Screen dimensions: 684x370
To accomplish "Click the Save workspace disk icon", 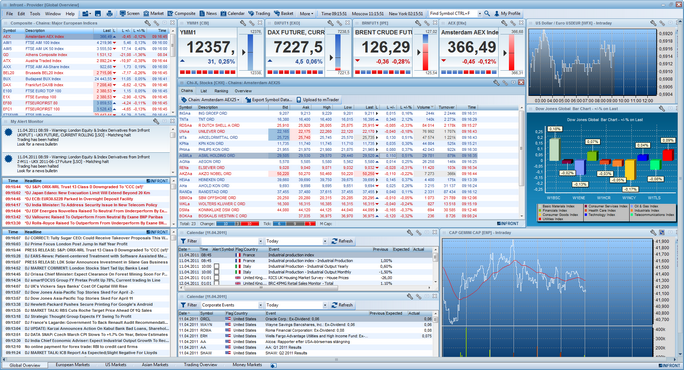I will click(x=98, y=14).
